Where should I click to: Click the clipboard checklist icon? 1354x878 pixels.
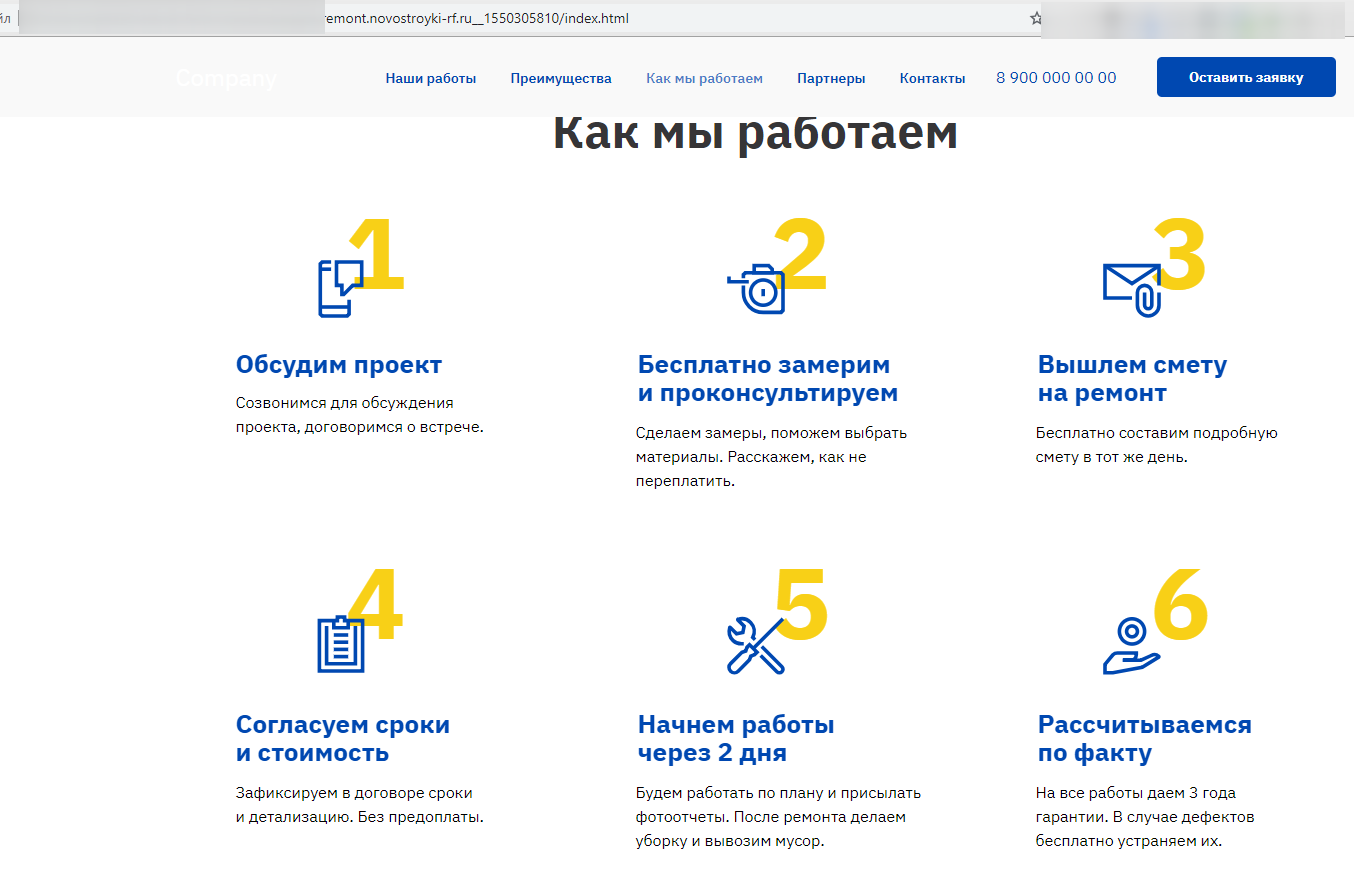[x=340, y=645]
